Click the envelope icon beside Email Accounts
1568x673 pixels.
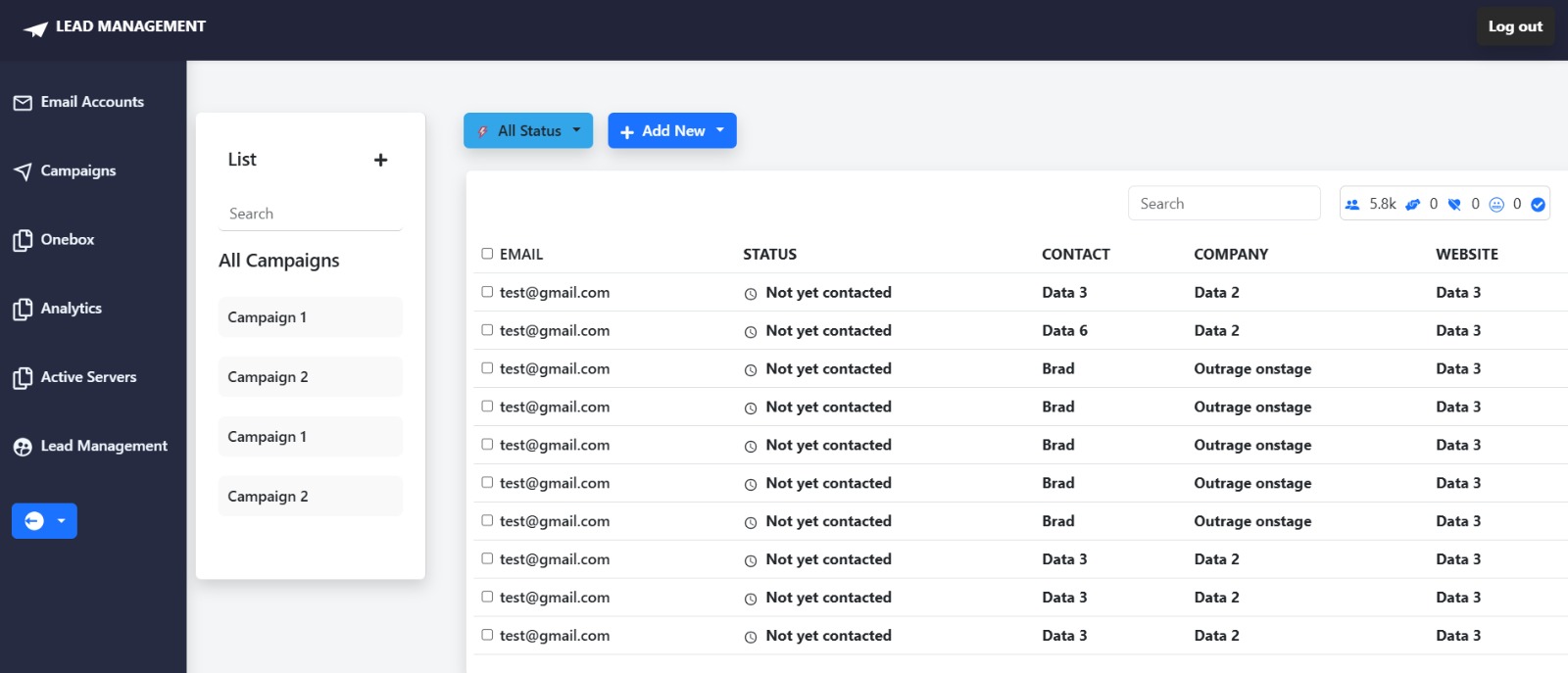click(x=23, y=103)
